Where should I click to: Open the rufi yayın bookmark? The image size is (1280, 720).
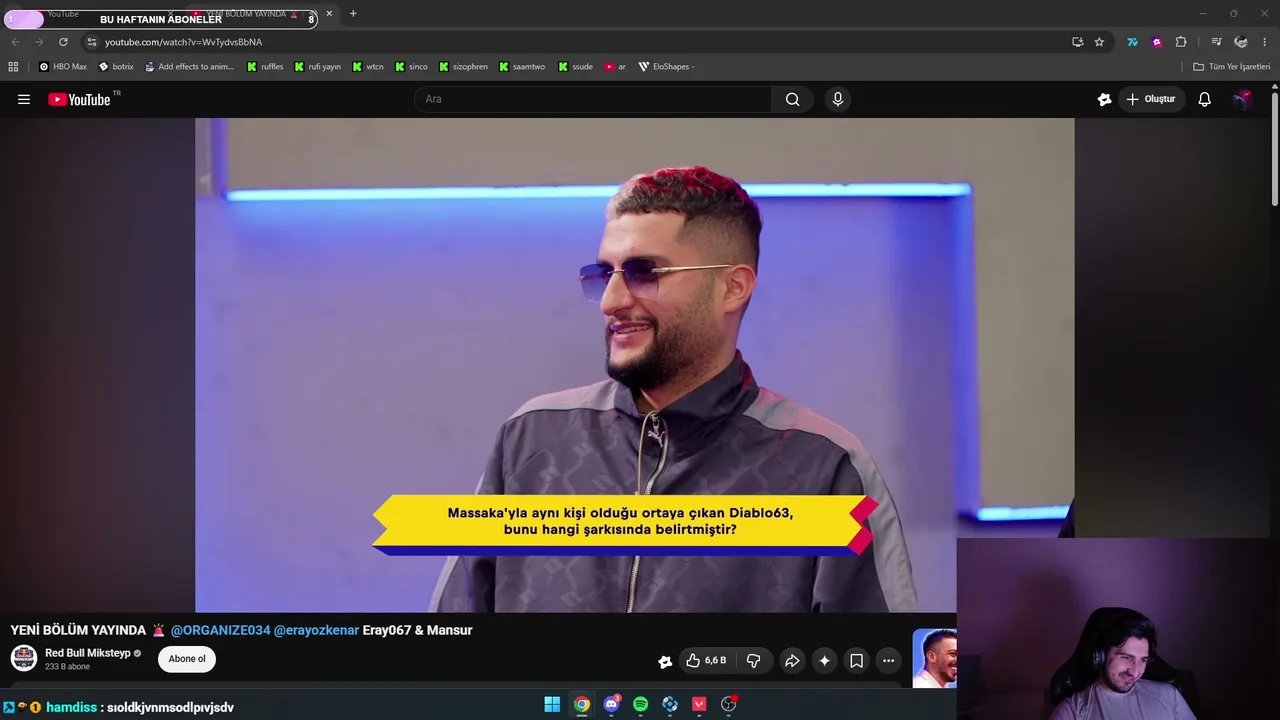(318, 67)
